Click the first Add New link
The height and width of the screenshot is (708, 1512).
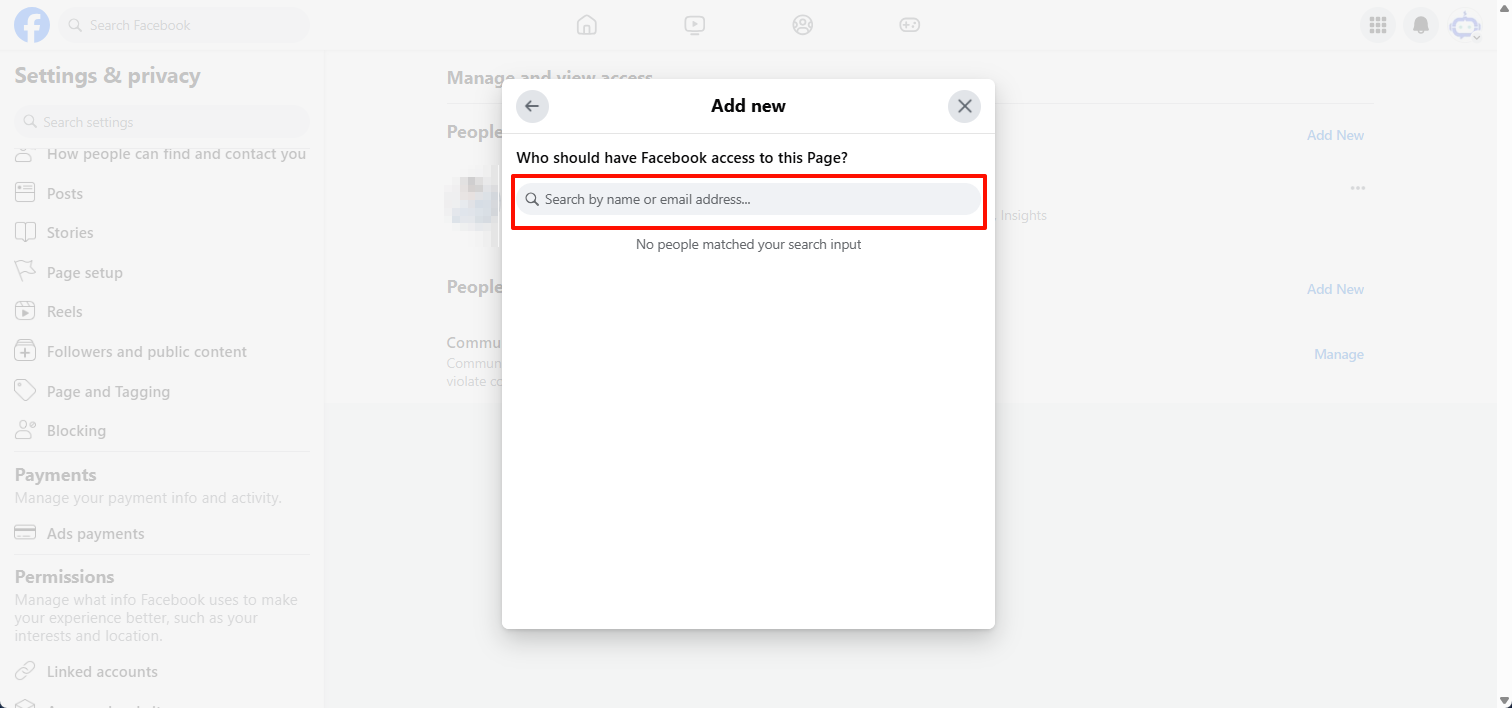(1335, 135)
